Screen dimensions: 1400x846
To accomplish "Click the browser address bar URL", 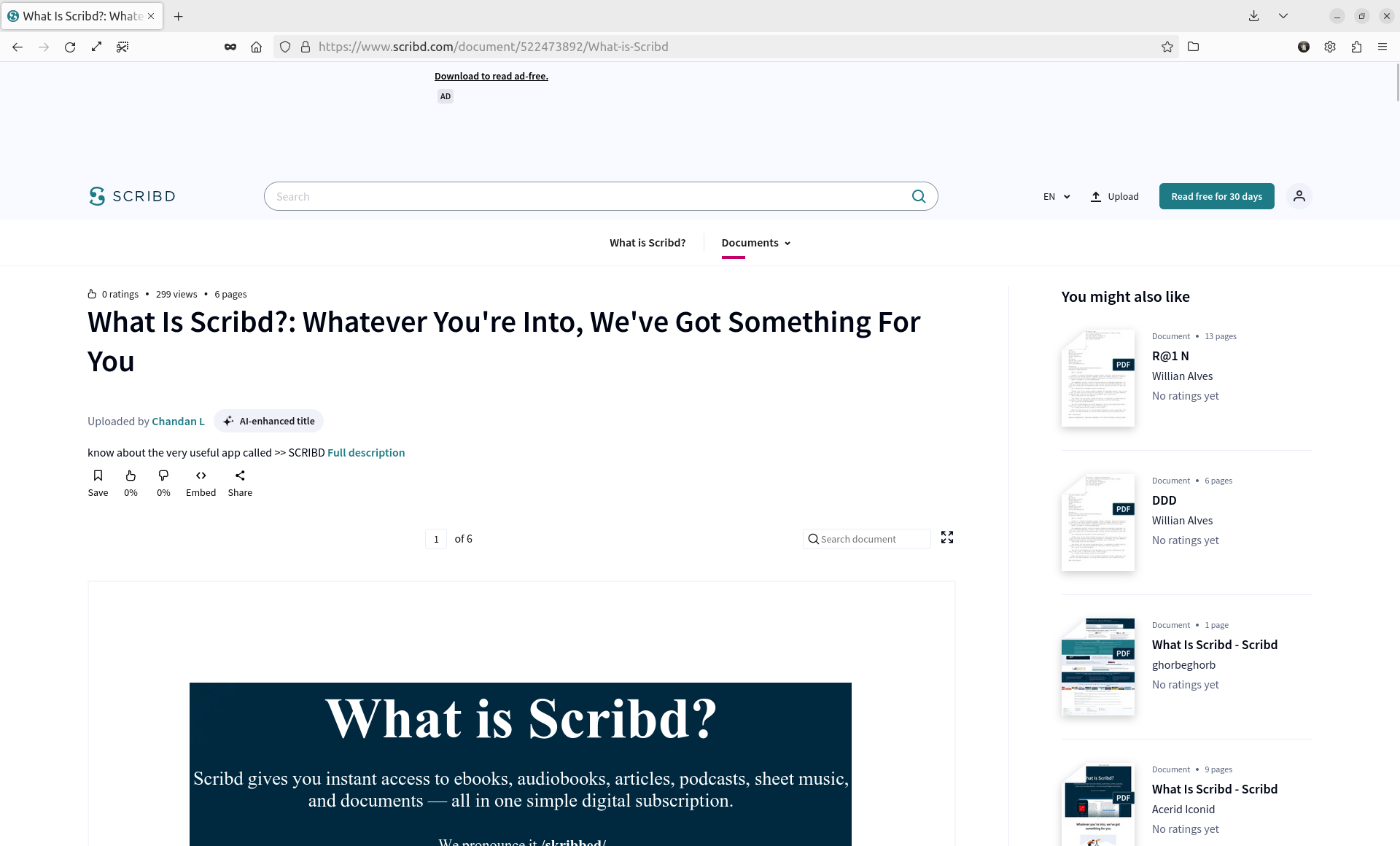I will 493,47.
